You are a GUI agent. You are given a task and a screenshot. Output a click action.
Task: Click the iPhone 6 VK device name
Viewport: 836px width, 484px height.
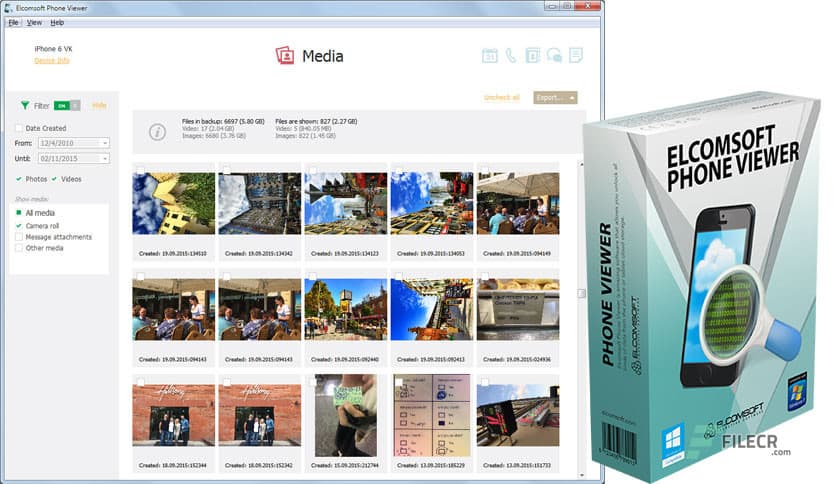tap(53, 49)
